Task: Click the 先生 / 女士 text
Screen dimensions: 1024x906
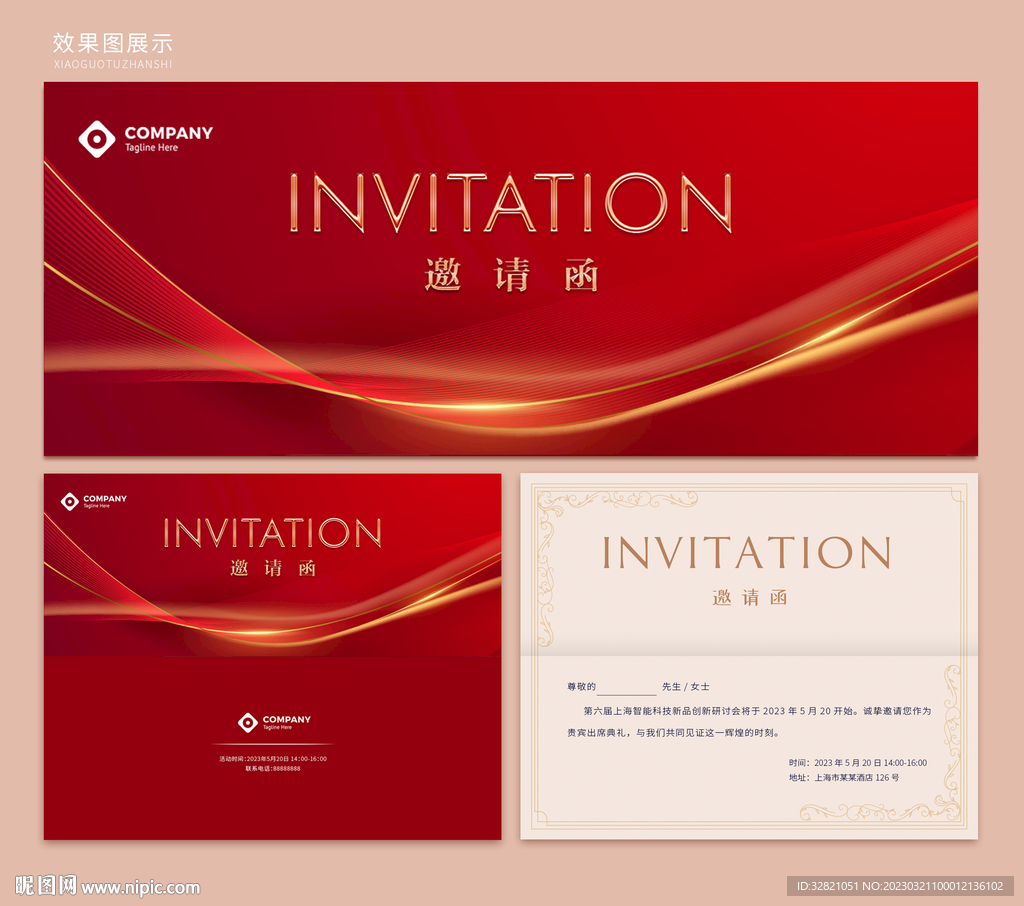Action: click(686, 687)
